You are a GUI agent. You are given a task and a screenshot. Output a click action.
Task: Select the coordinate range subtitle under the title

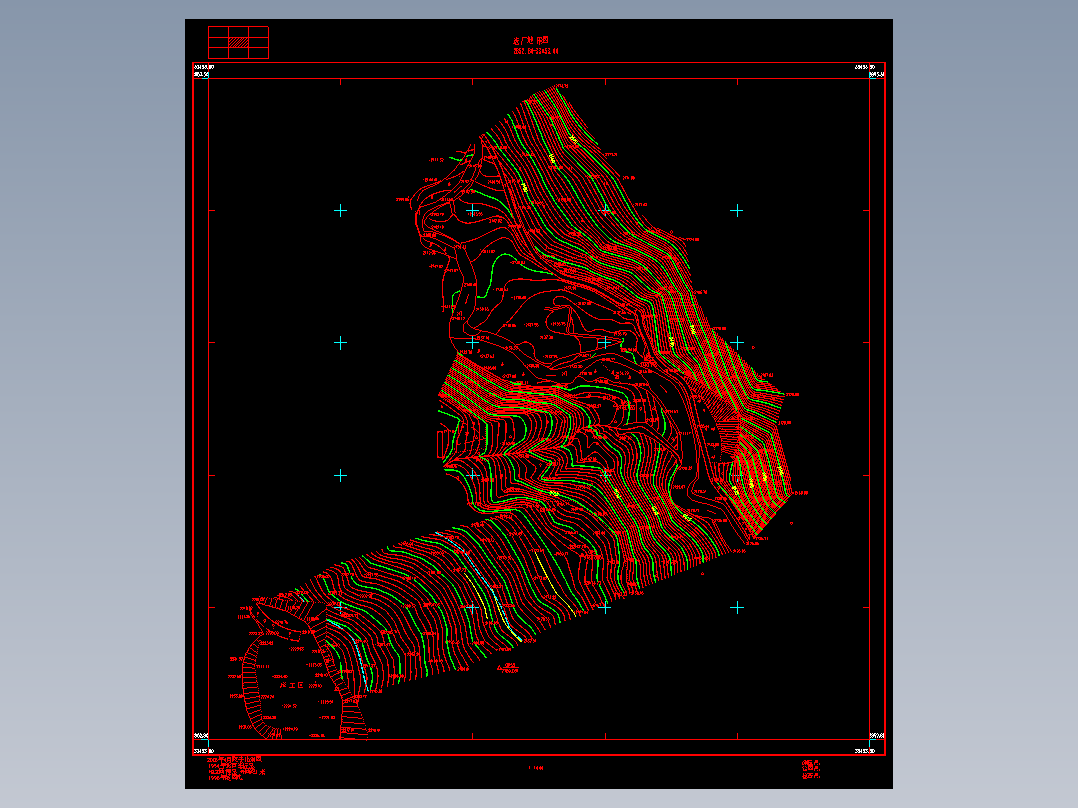pos(536,51)
